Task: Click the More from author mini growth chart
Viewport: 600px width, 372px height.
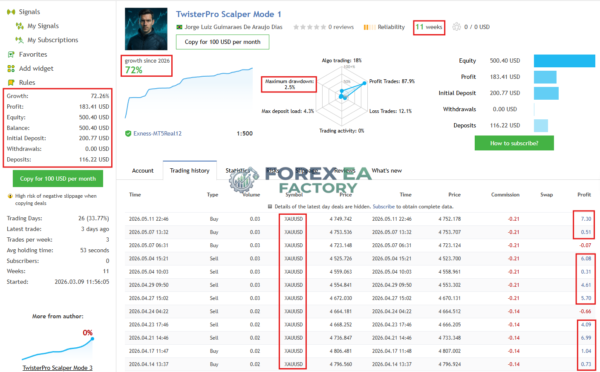Action: click(x=57, y=349)
